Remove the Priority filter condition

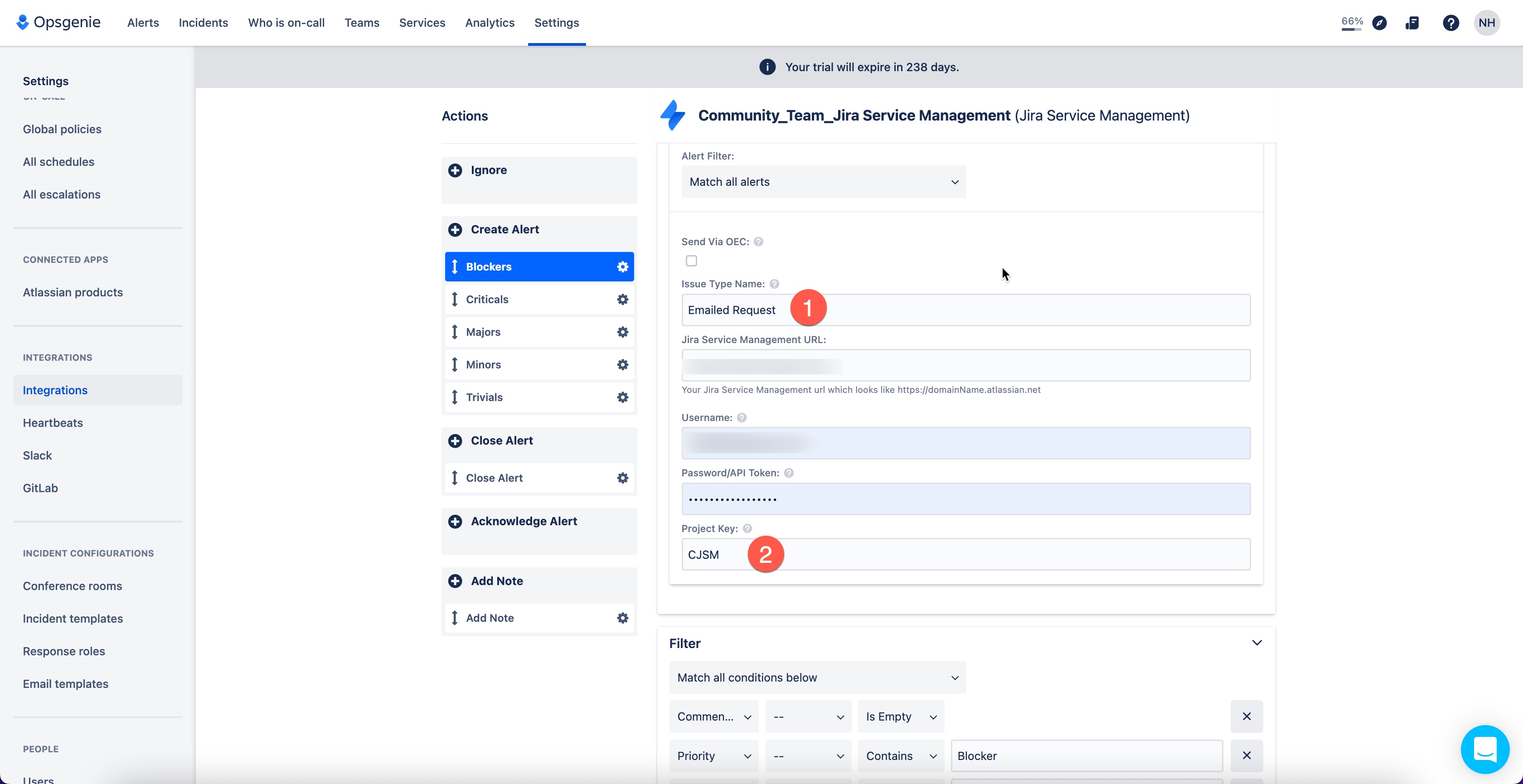point(1247,755)
